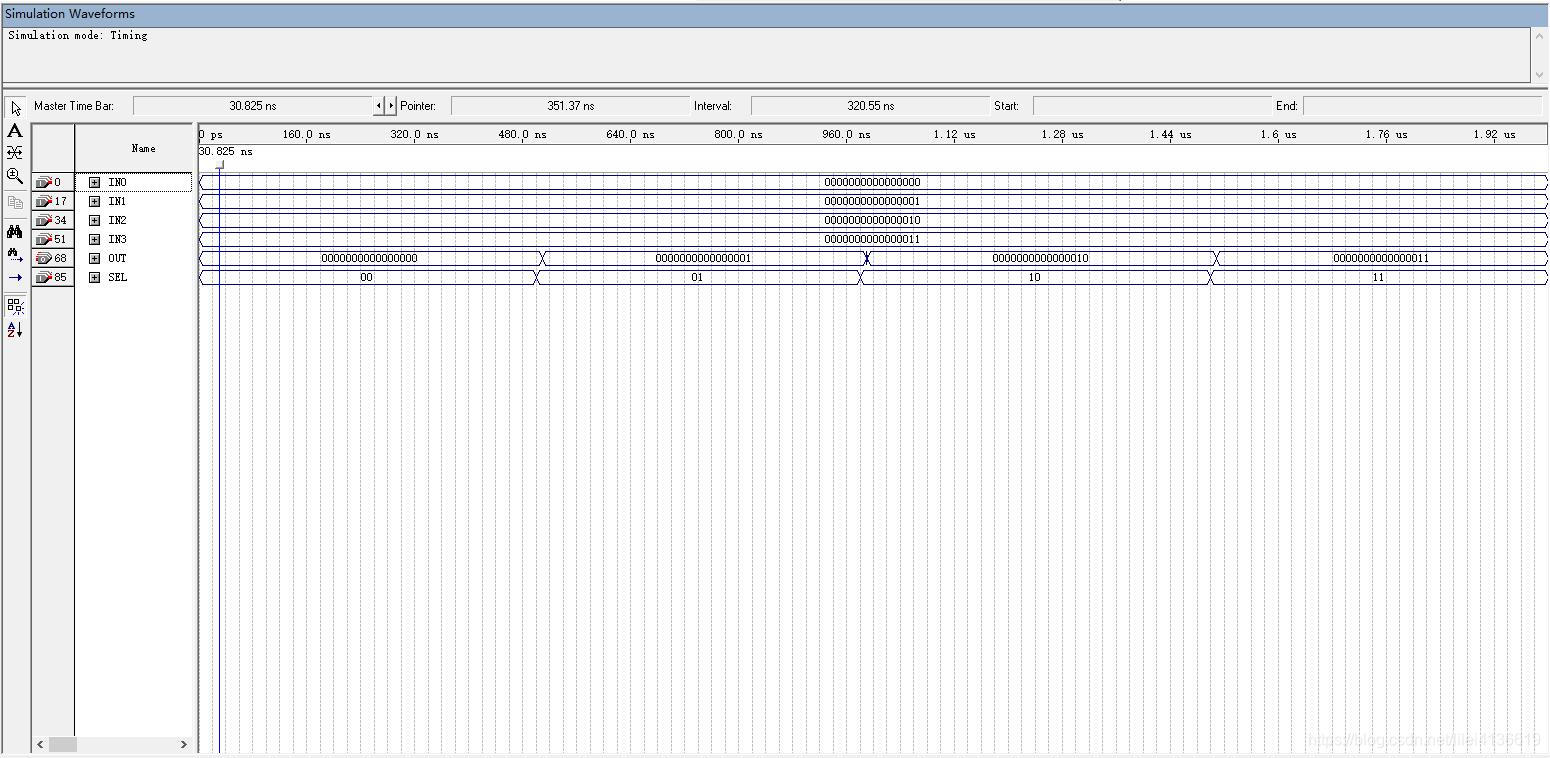Click the Simulation Waveforms title bar
The width and height of the screenshot is (1550, 758).
coord(775,14)
